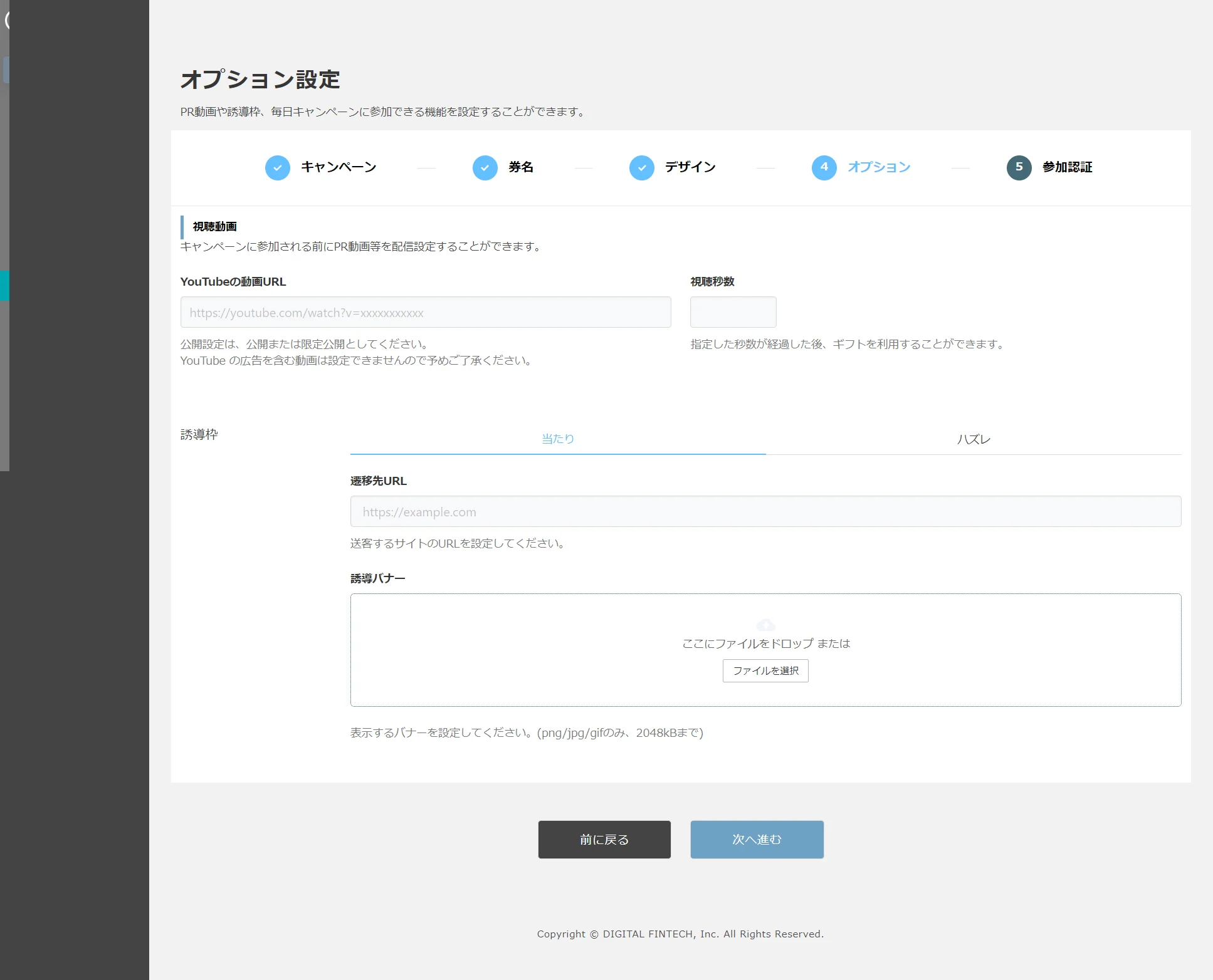Click the キャンペーン step label
The height and width of the screenshot is (980, 1213).
[339, 167]
